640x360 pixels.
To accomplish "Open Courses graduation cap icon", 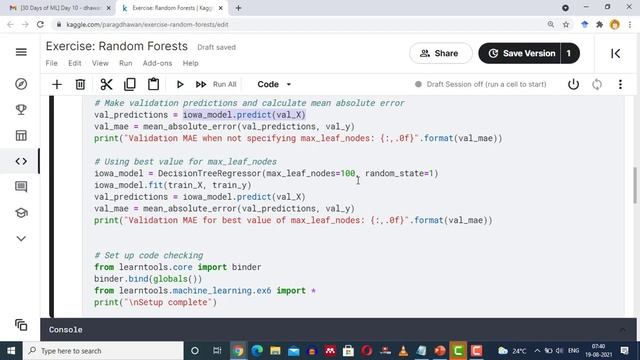I will click(21, 213).
